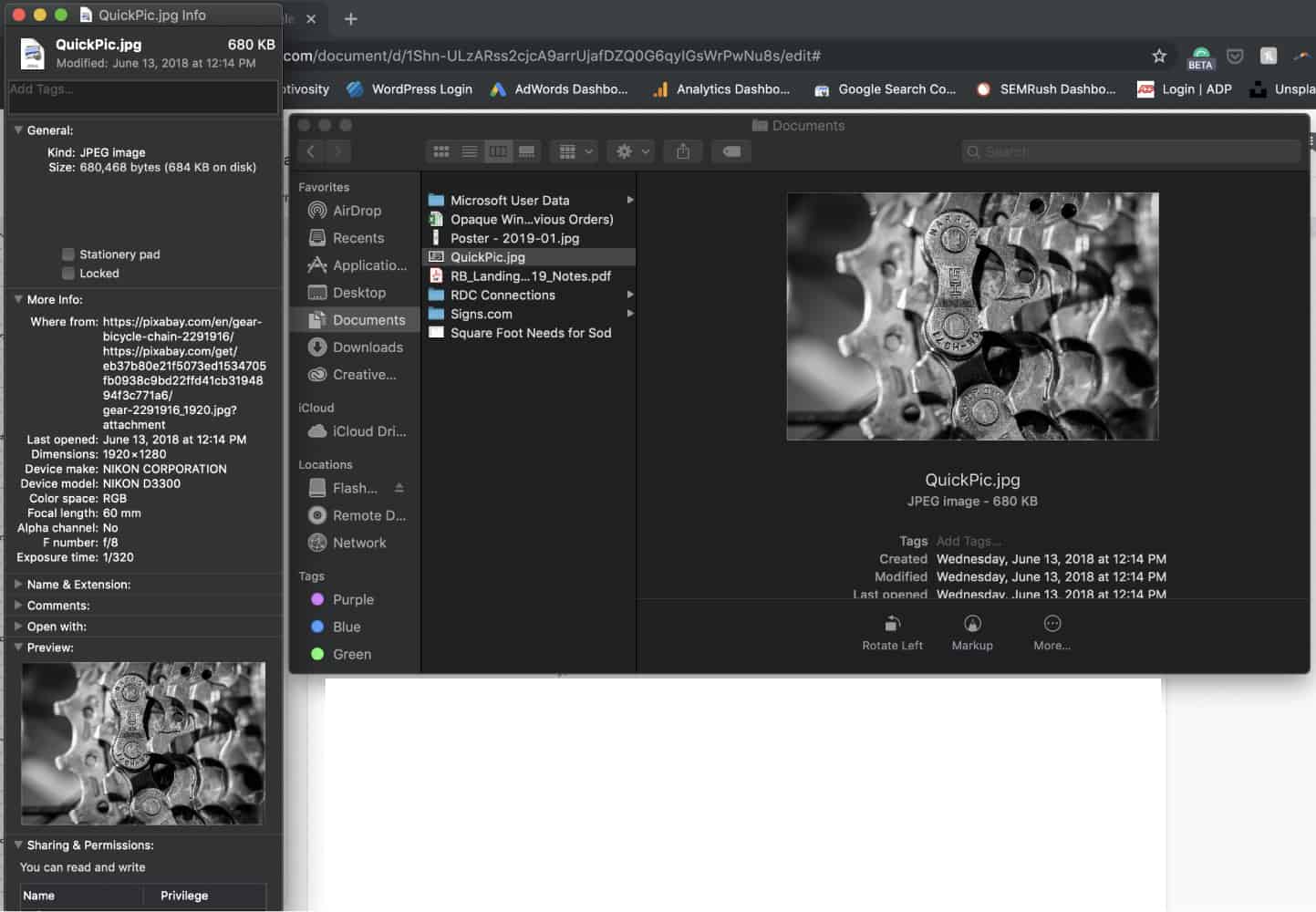Viewport: 1316px width, 912px height.
Task: Switch Finder to gallery view
Action: coord(527,151)
